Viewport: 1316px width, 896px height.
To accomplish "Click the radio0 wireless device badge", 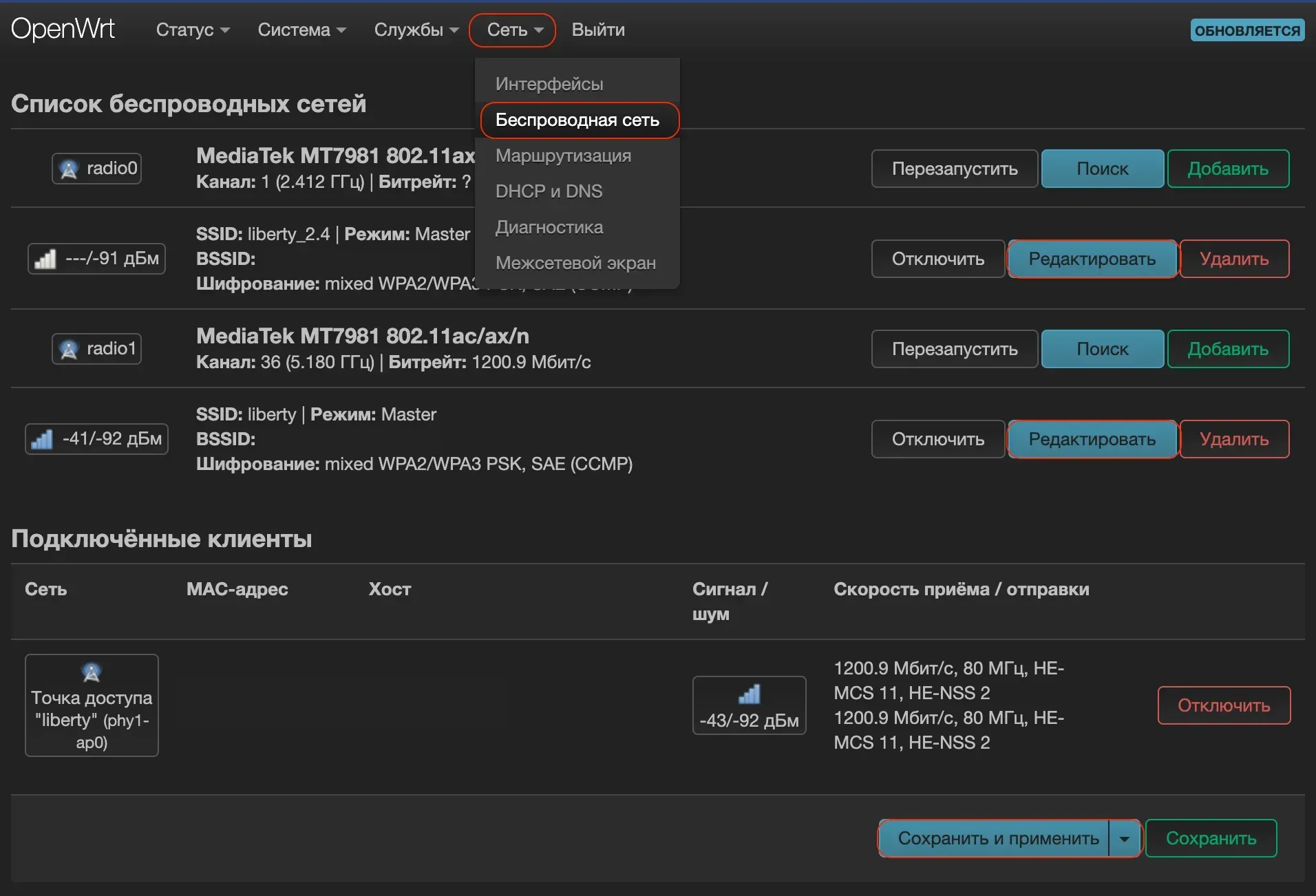I will (x=96, y=169).
